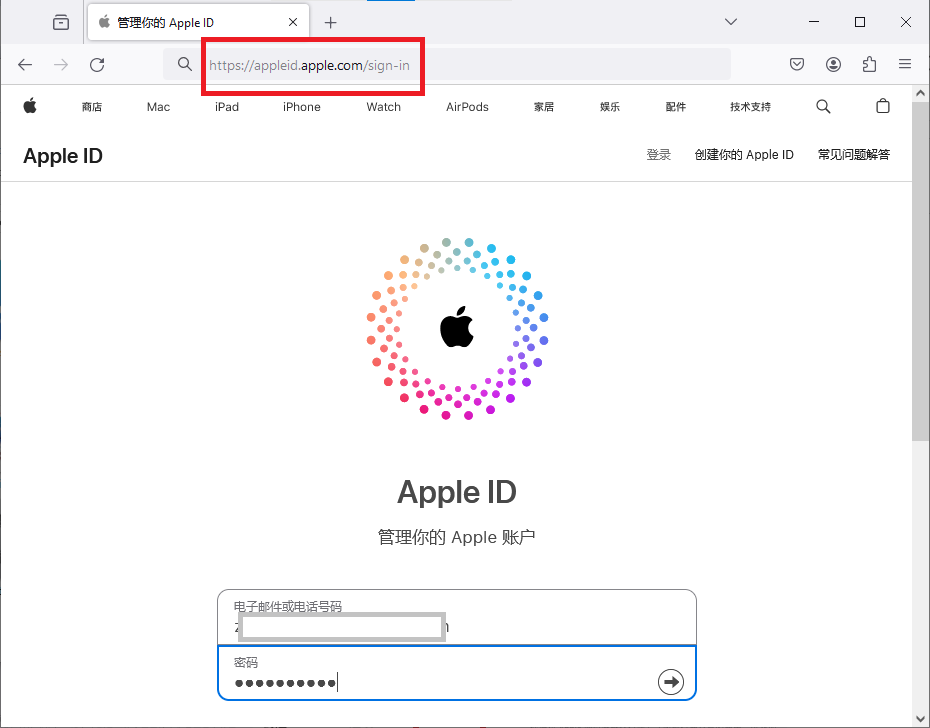Reload the page with refresh icon
This screenshot has height=728, width=930.
97,64
